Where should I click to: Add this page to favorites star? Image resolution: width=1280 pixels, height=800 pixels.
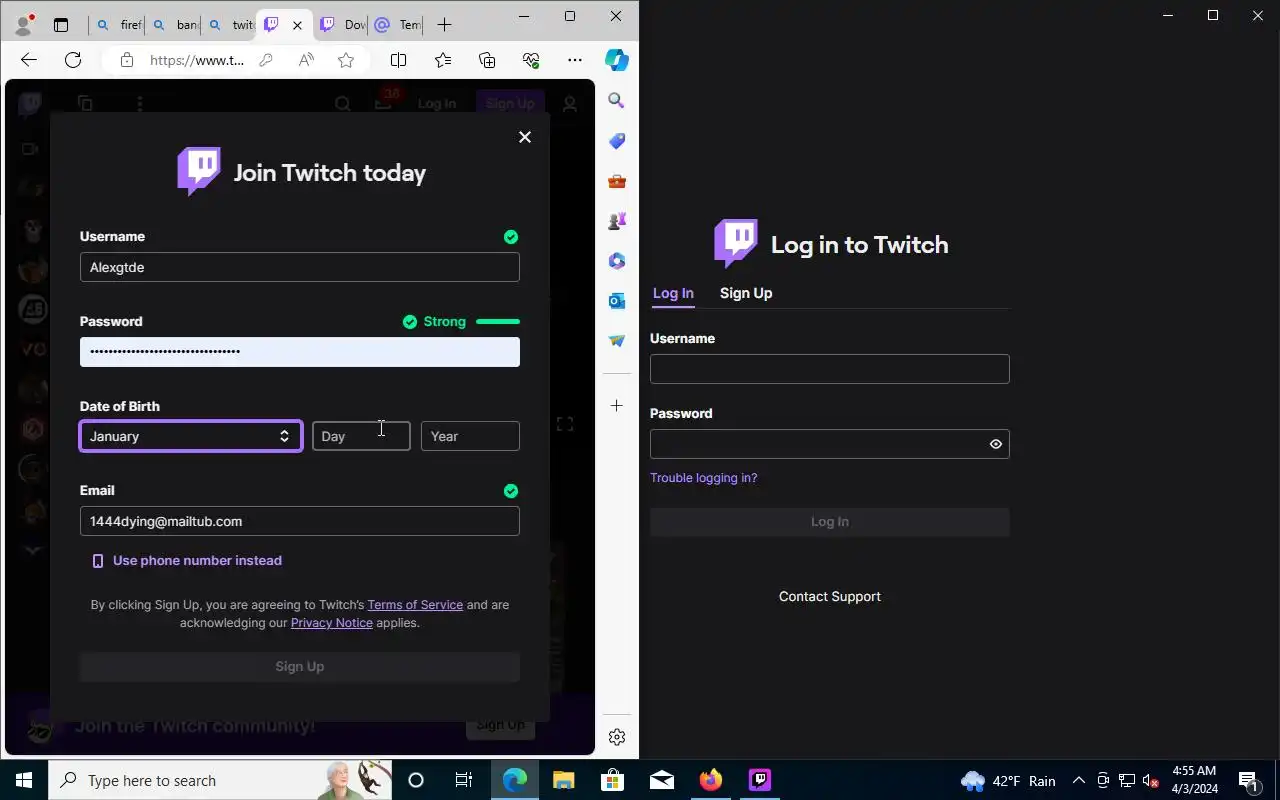pyautogui.click(x=346, y=60)
